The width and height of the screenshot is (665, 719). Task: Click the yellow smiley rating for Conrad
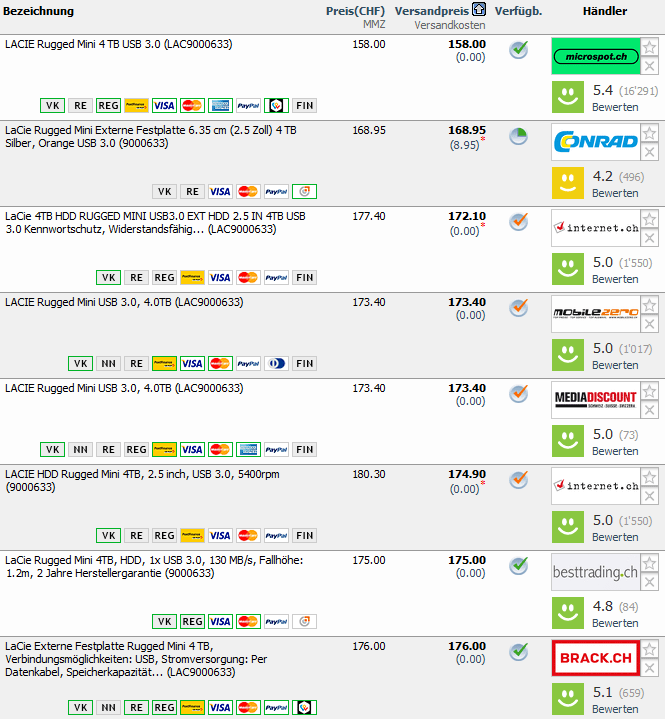coord(568,183)
